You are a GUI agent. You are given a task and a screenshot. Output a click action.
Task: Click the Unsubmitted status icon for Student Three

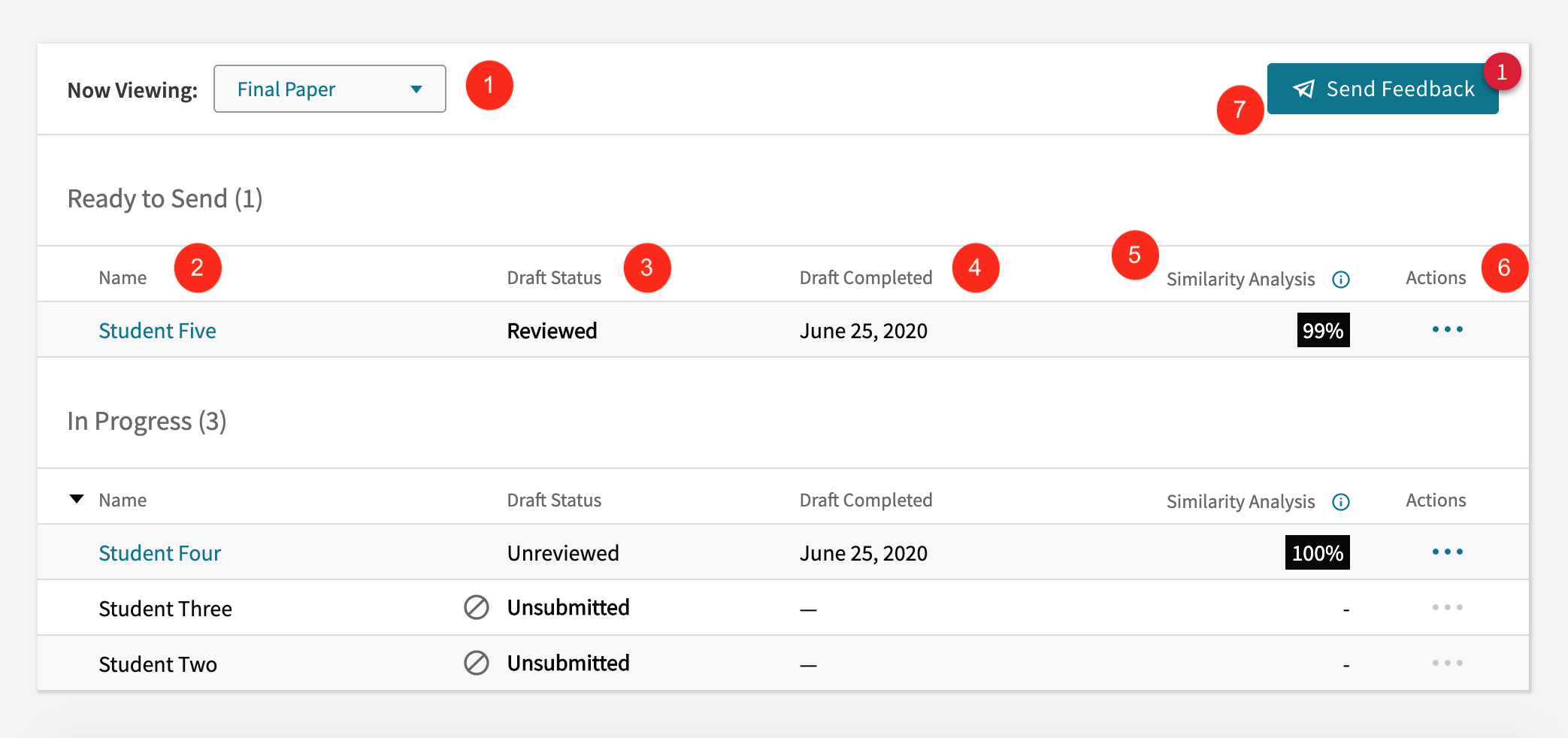point(477,607)
